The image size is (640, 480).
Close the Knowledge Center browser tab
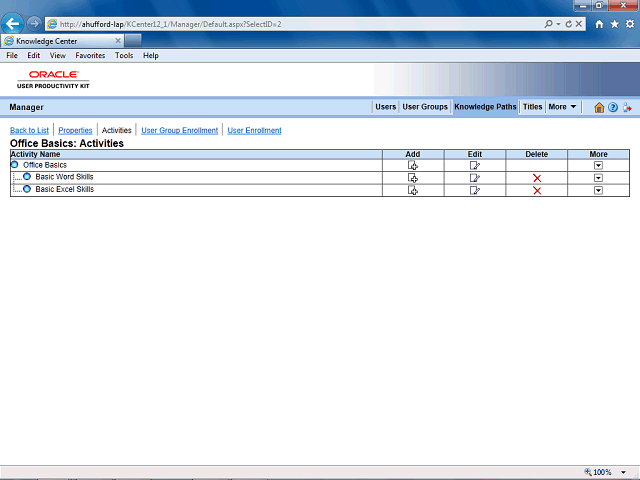pyautogui.click(x=118, y=41)
